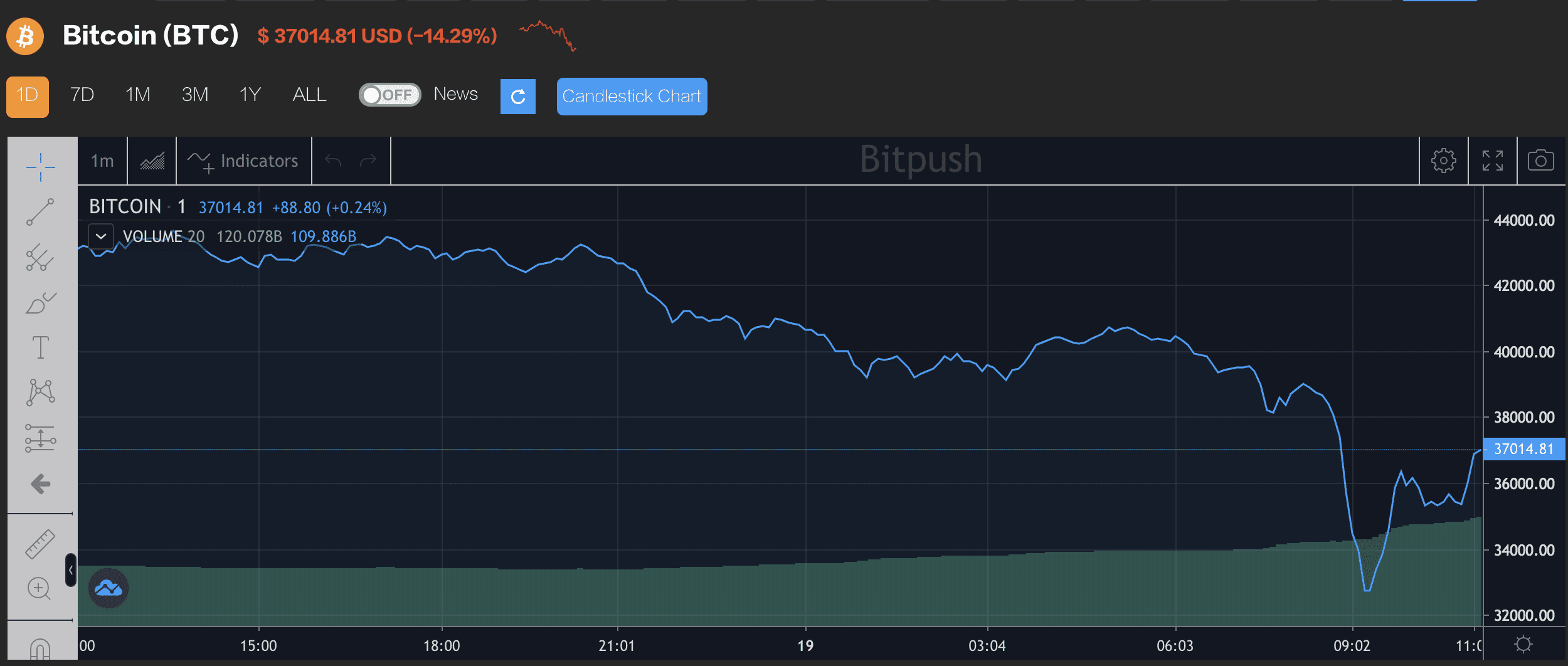
Task: Select the brush drawing tool
Action: click(x=41, y=302)
